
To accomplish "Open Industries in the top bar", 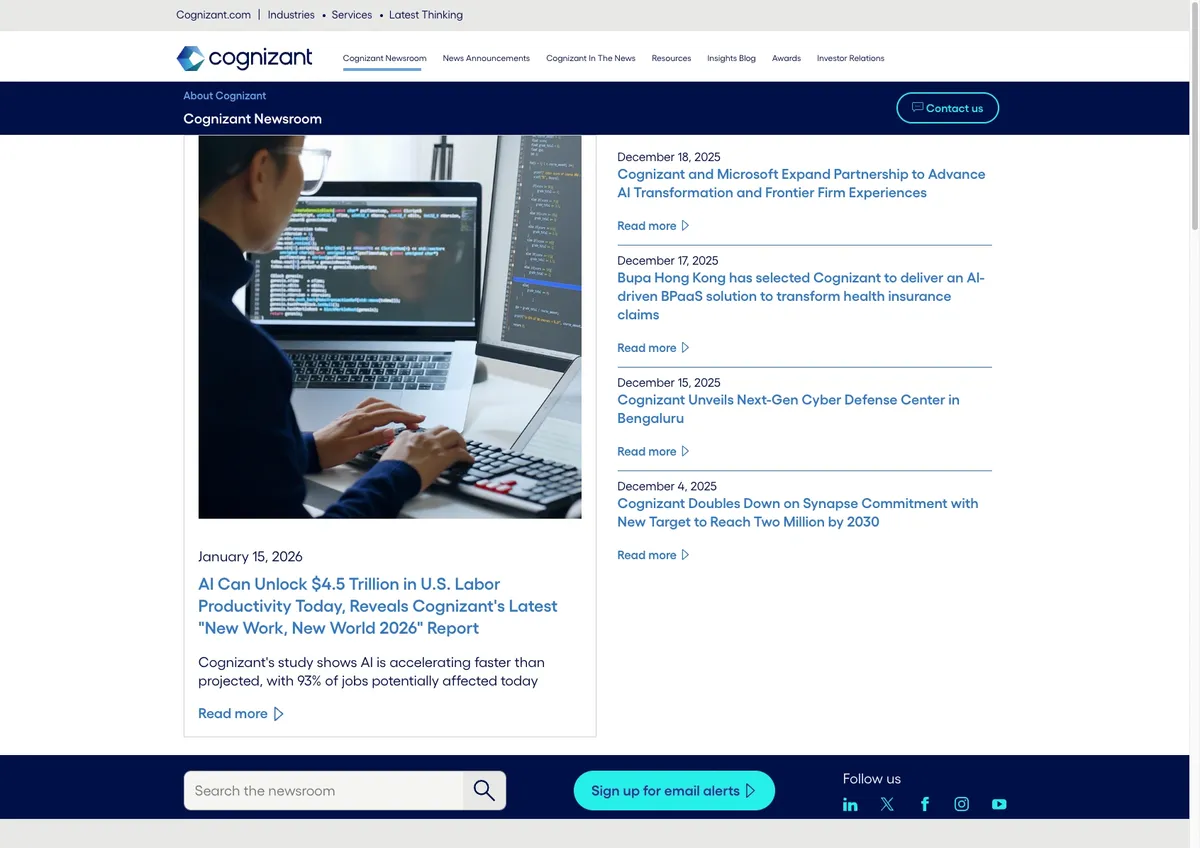I will (291, 15).
